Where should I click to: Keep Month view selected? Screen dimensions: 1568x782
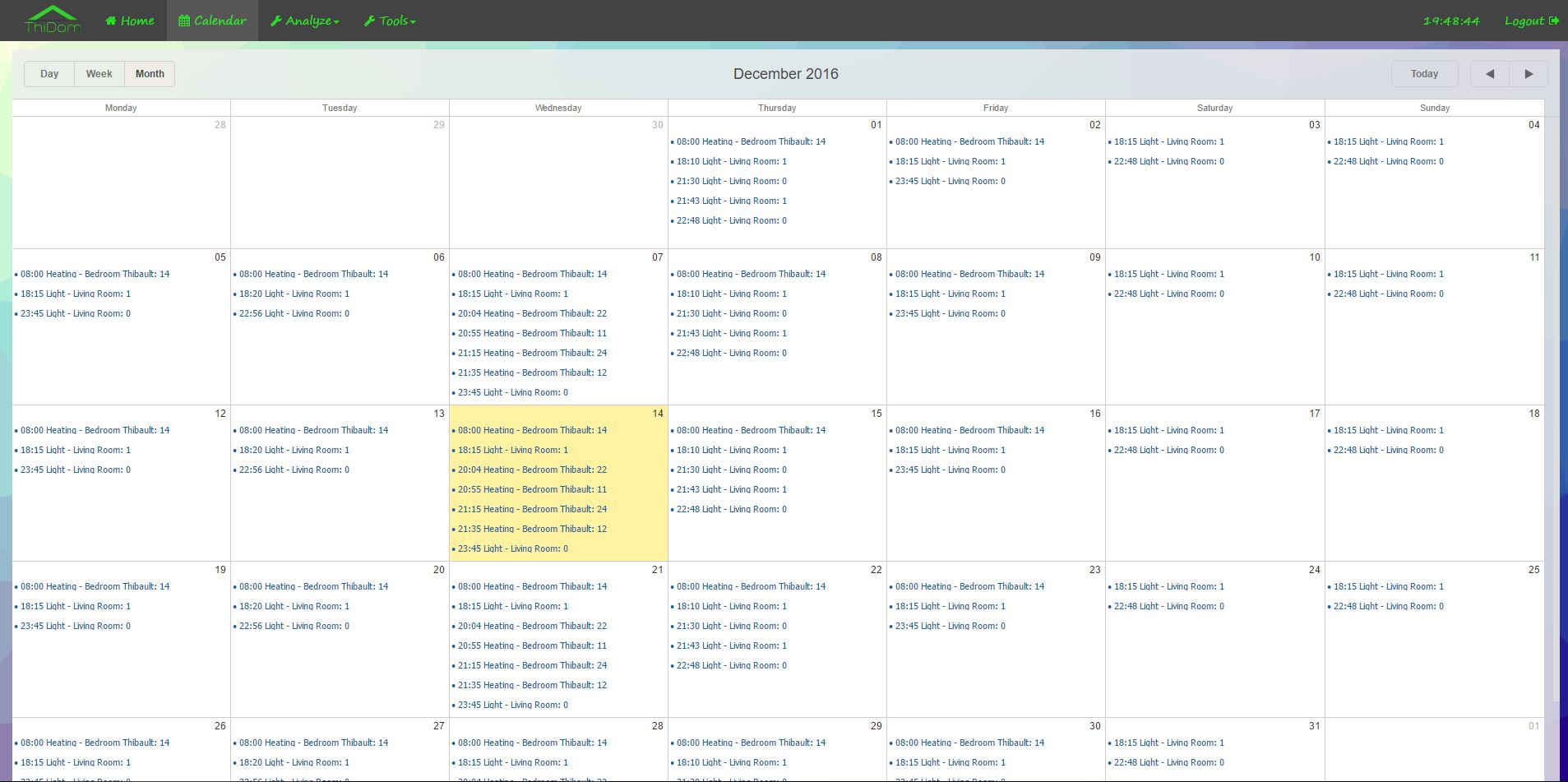tap(149, 73)
